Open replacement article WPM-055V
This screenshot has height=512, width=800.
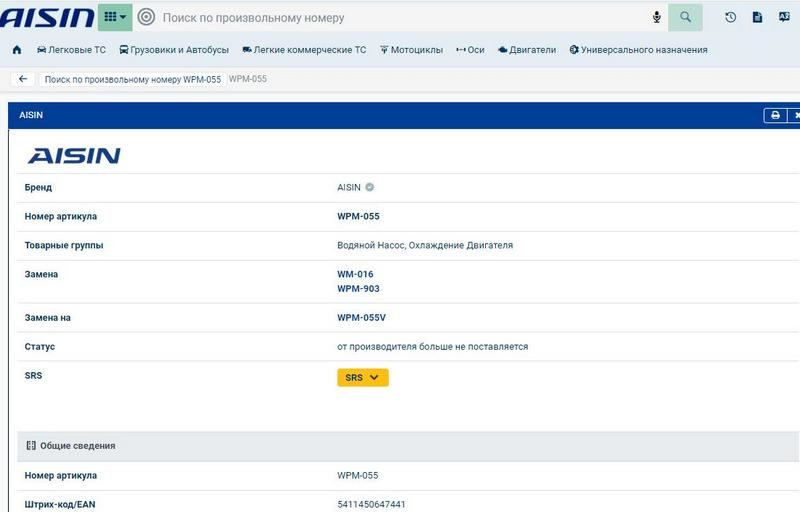(x=361, y=318)
